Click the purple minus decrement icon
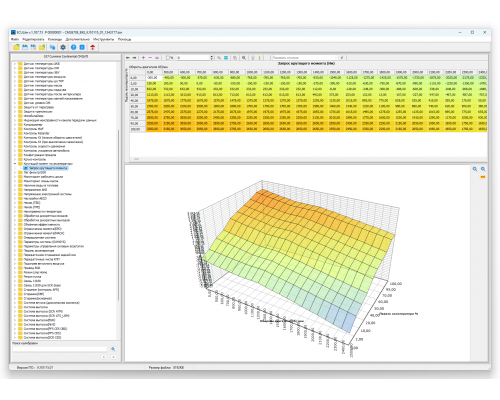 pyautogui.click(x=150, y=58)
